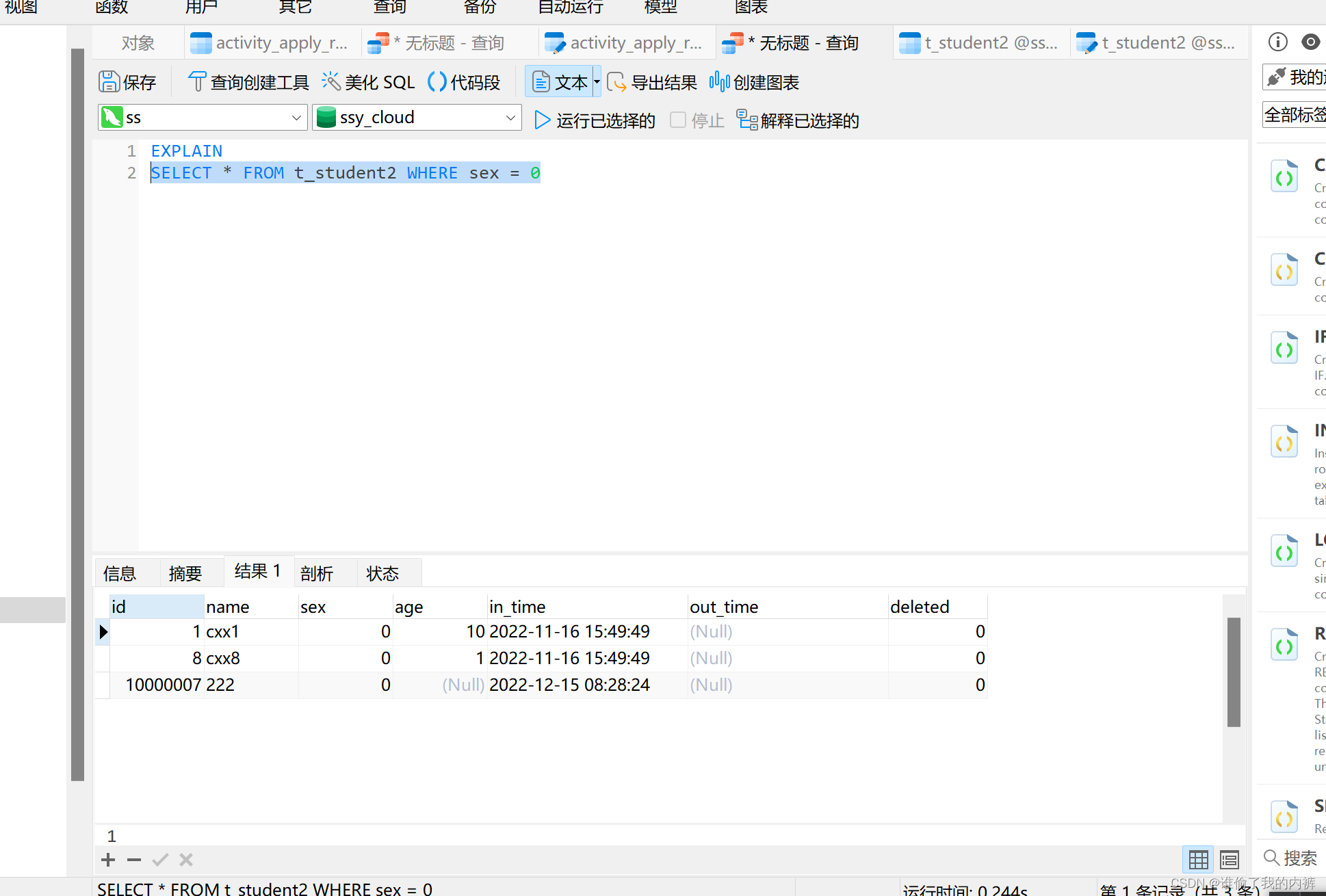Screen dimensions: 1326x896
Task: Open the Query Builder tool (查询创建工具)
Action: 248,82
